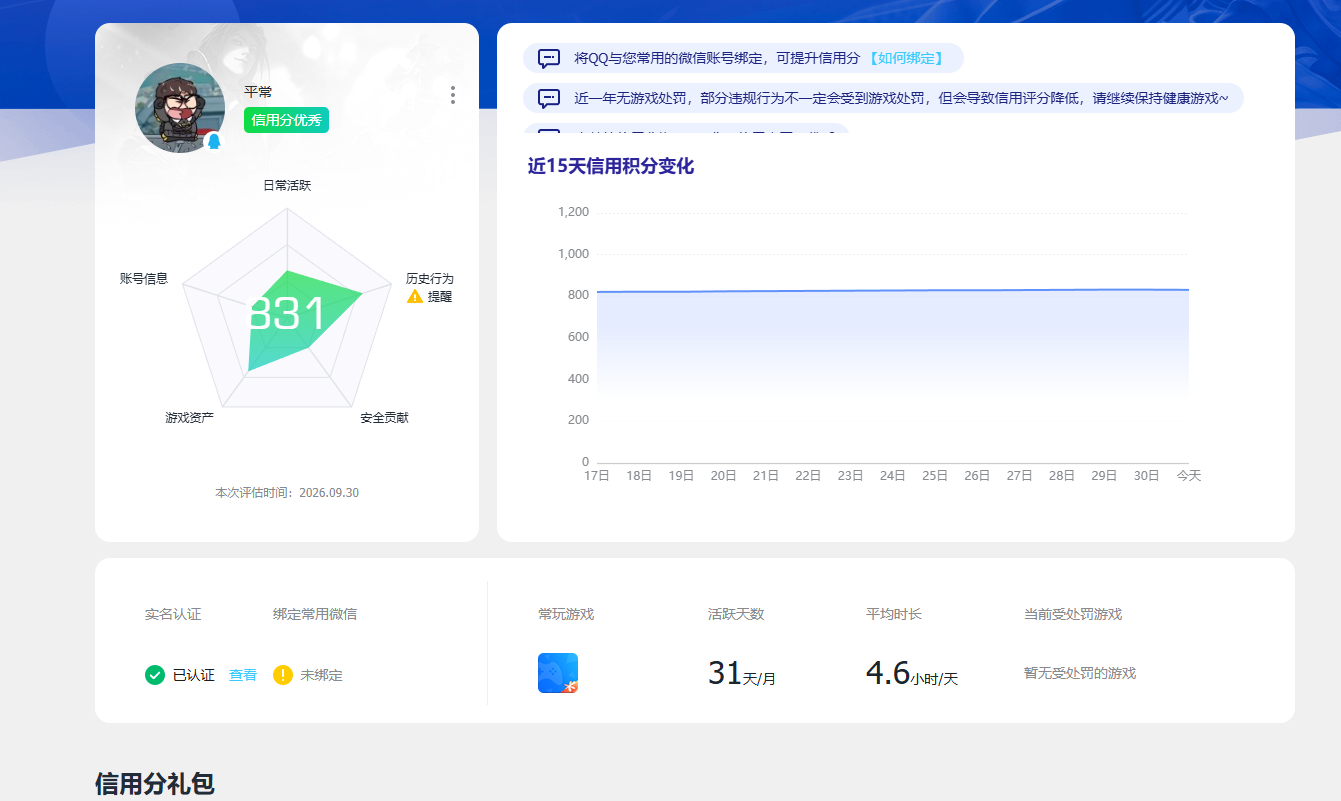This screenshot has width=1341, height=801.
Task: Click the chat bubble icon beside QQ binding tip
Action: pyautogui.click(x=549, y=58)
